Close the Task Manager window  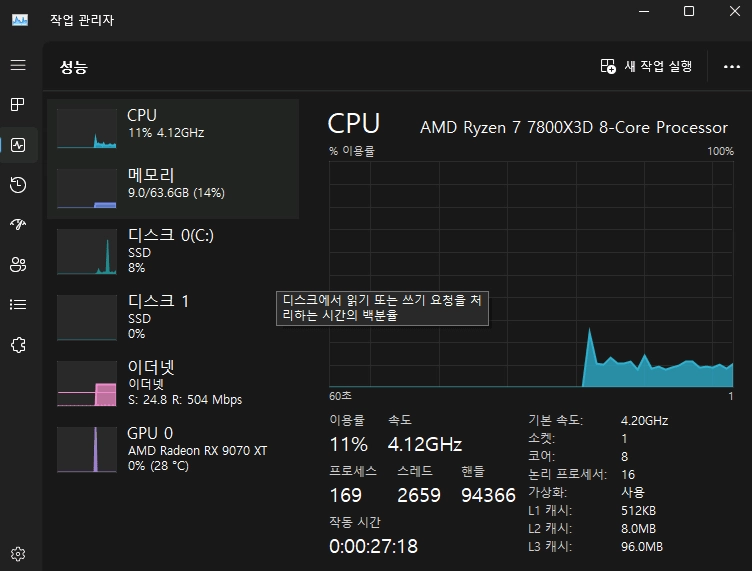[x=735, y=12]
